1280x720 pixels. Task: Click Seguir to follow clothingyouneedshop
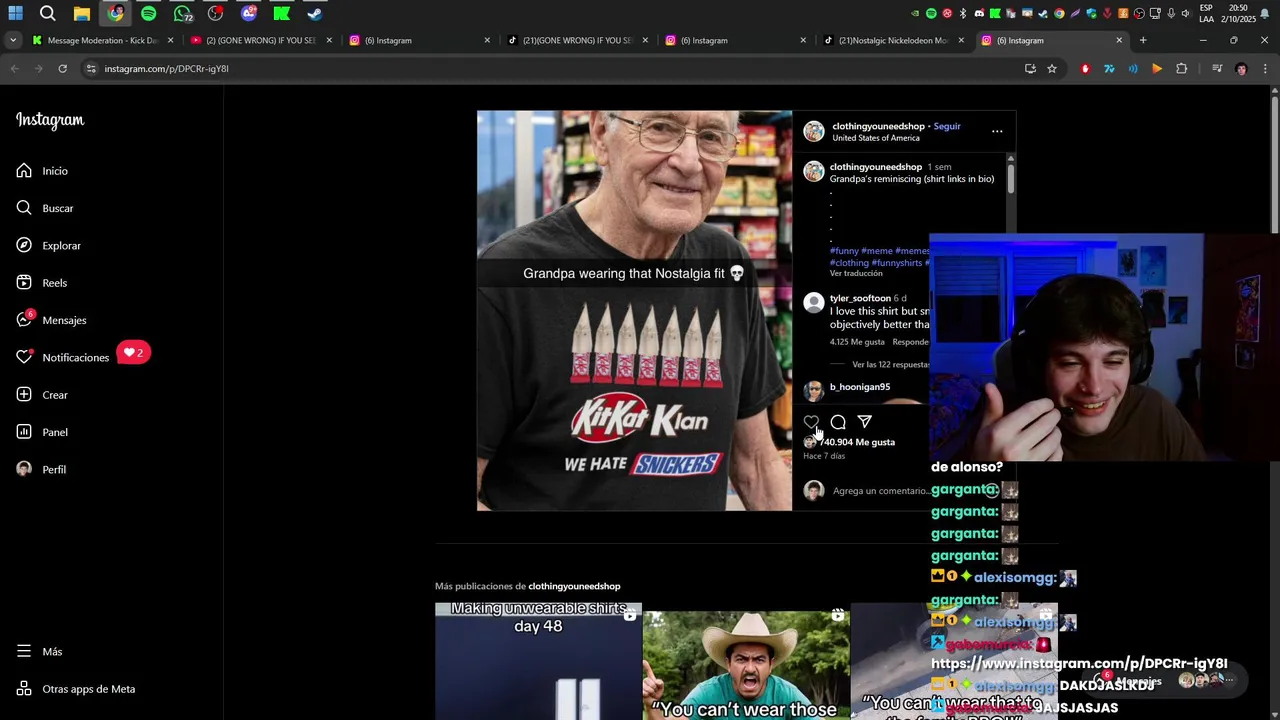pyautogui.click(x=947, y=126)
